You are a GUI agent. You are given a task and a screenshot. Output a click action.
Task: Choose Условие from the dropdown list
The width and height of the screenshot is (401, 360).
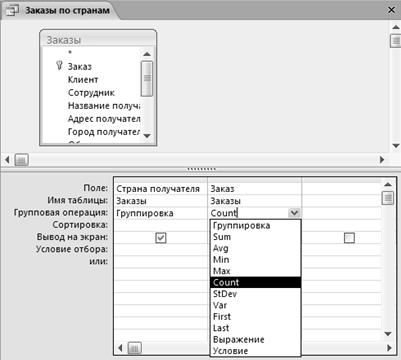(255, 351)
